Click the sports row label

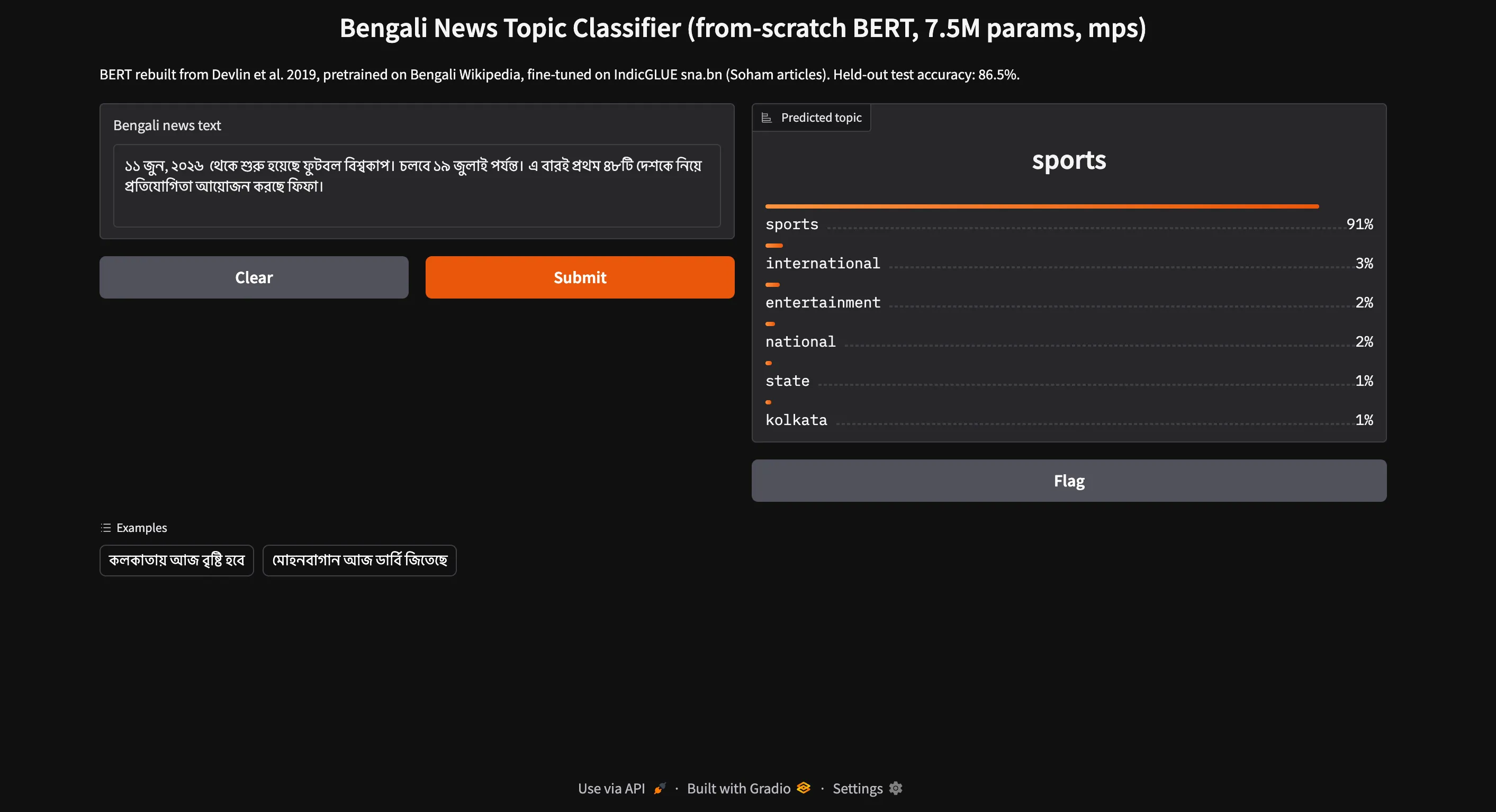pos(791,224)
